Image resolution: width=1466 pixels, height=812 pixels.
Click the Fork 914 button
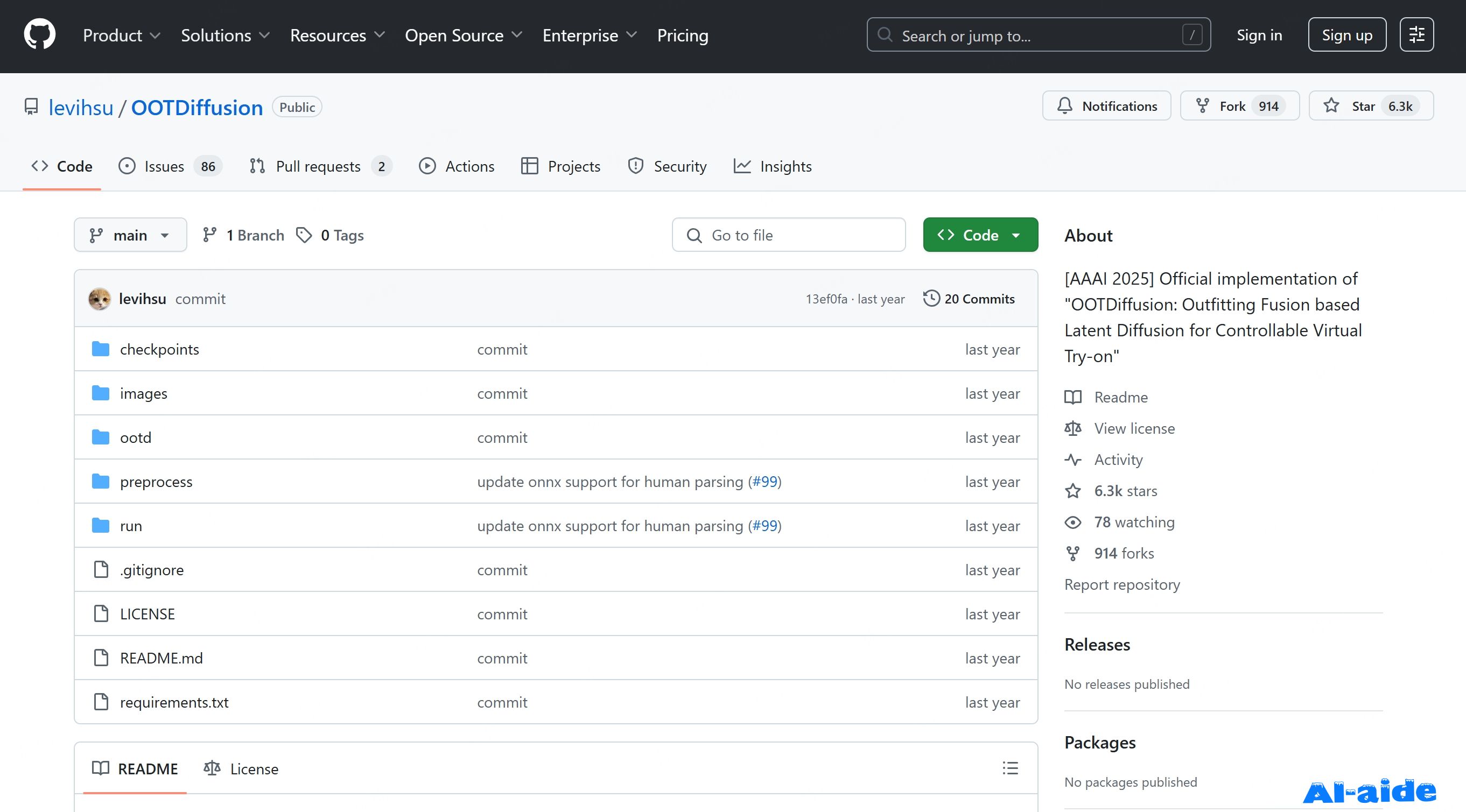point(1239,106)
